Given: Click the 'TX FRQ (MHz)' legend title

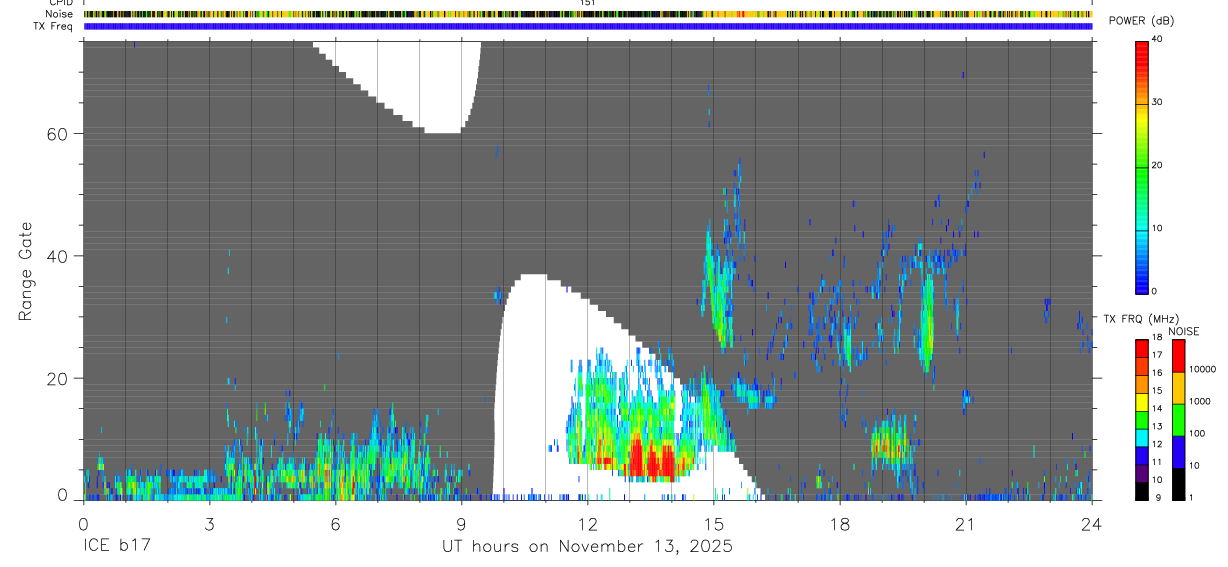Looking at the screenshot, I should click(x=1139, y=319).
